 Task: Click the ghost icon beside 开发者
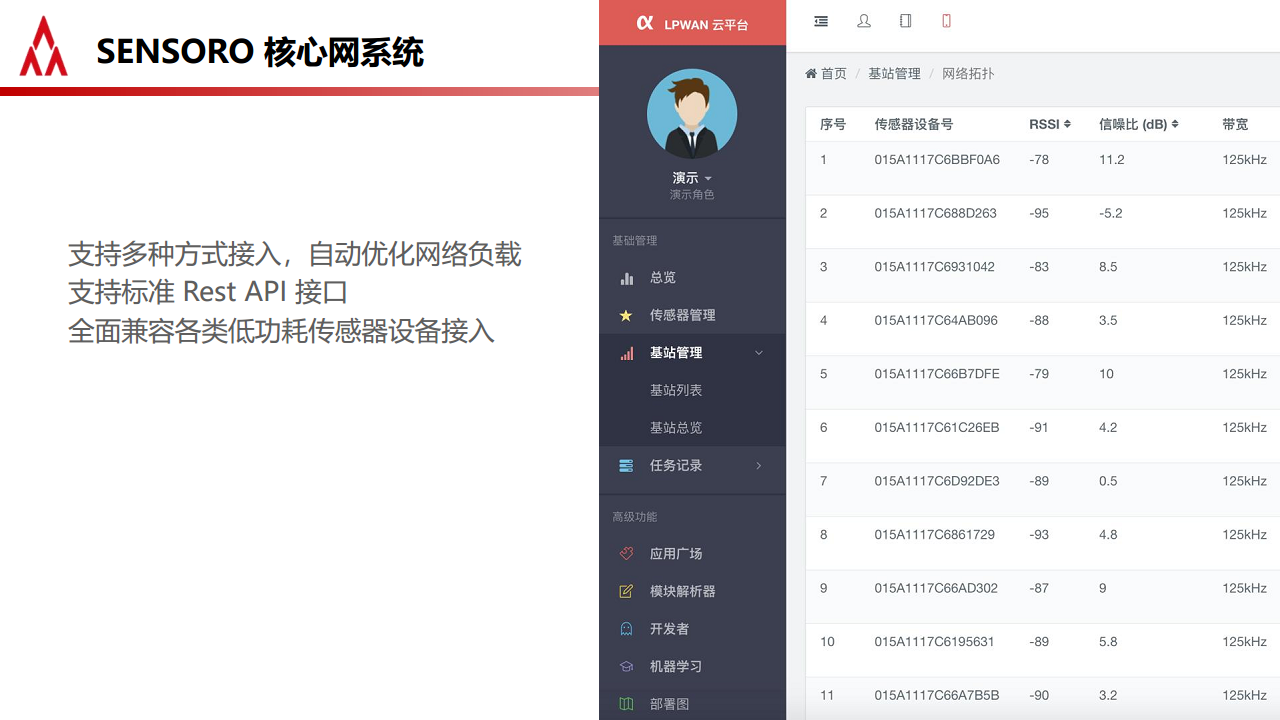click(x=626, y=629)
